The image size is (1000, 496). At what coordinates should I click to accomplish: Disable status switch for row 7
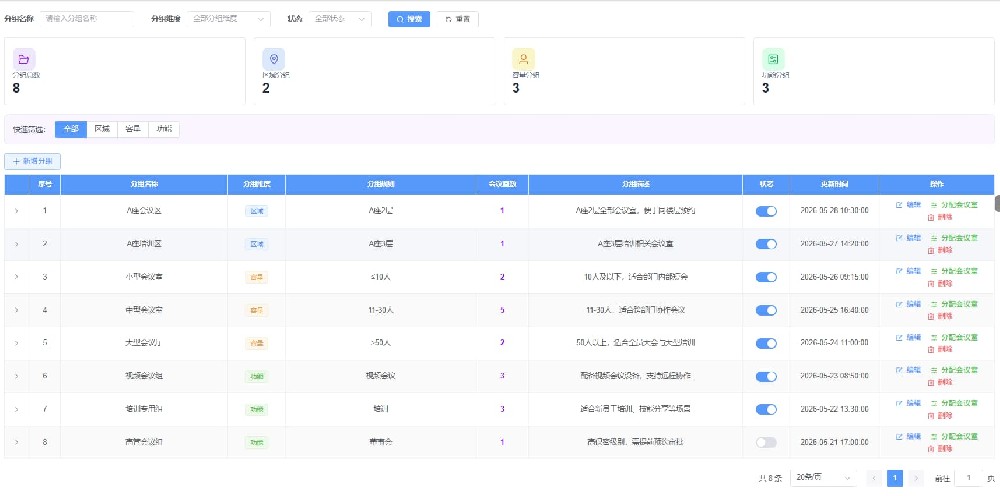tap(766, 410)
